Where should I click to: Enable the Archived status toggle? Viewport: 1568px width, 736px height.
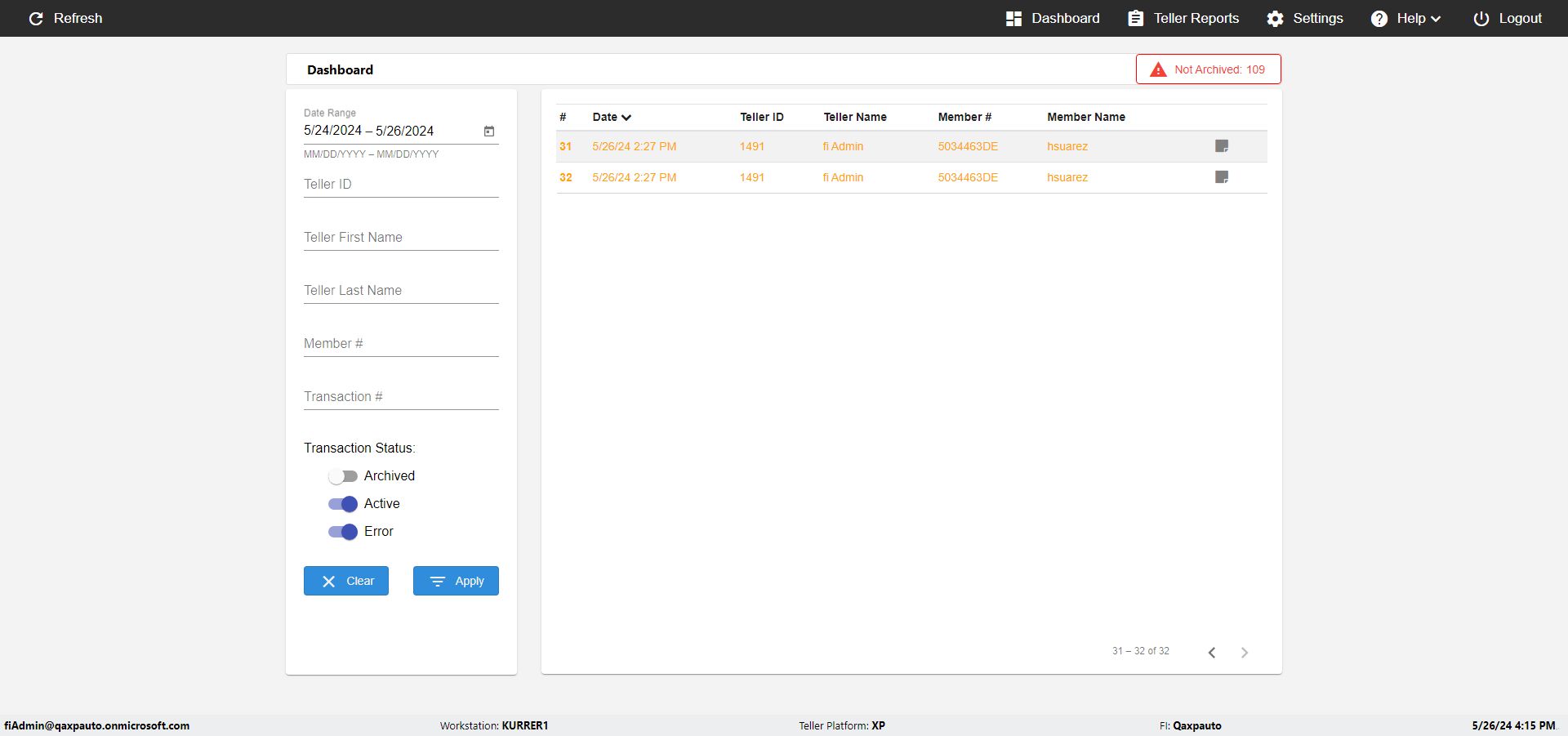(343, 476)
